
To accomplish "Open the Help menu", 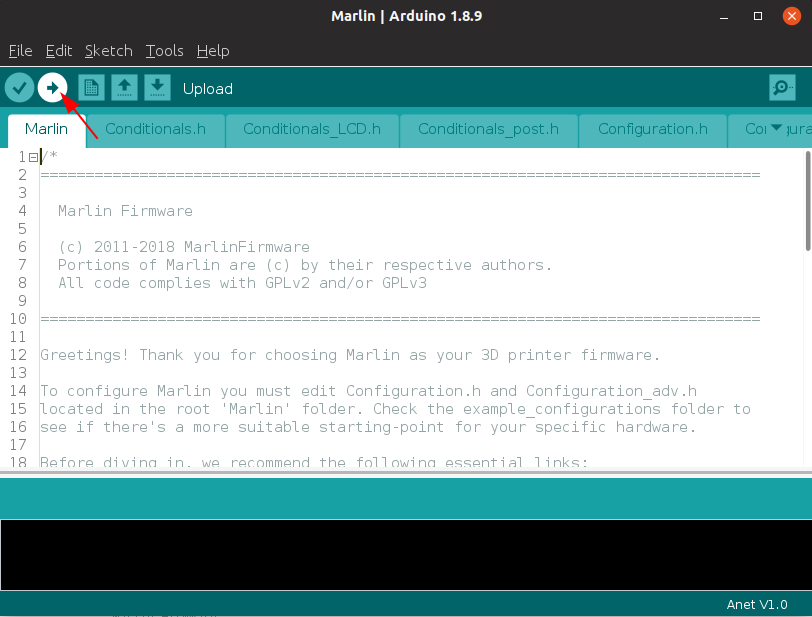I will point(213,51).
